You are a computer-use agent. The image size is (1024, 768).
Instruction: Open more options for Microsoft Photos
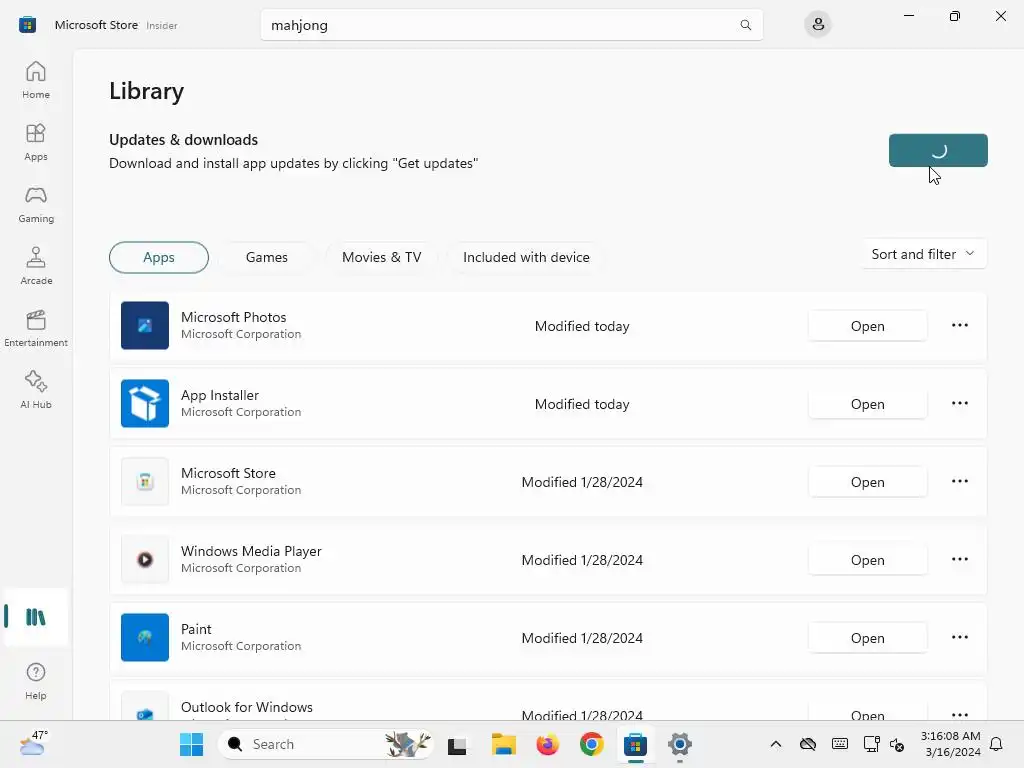coord(959,325)
